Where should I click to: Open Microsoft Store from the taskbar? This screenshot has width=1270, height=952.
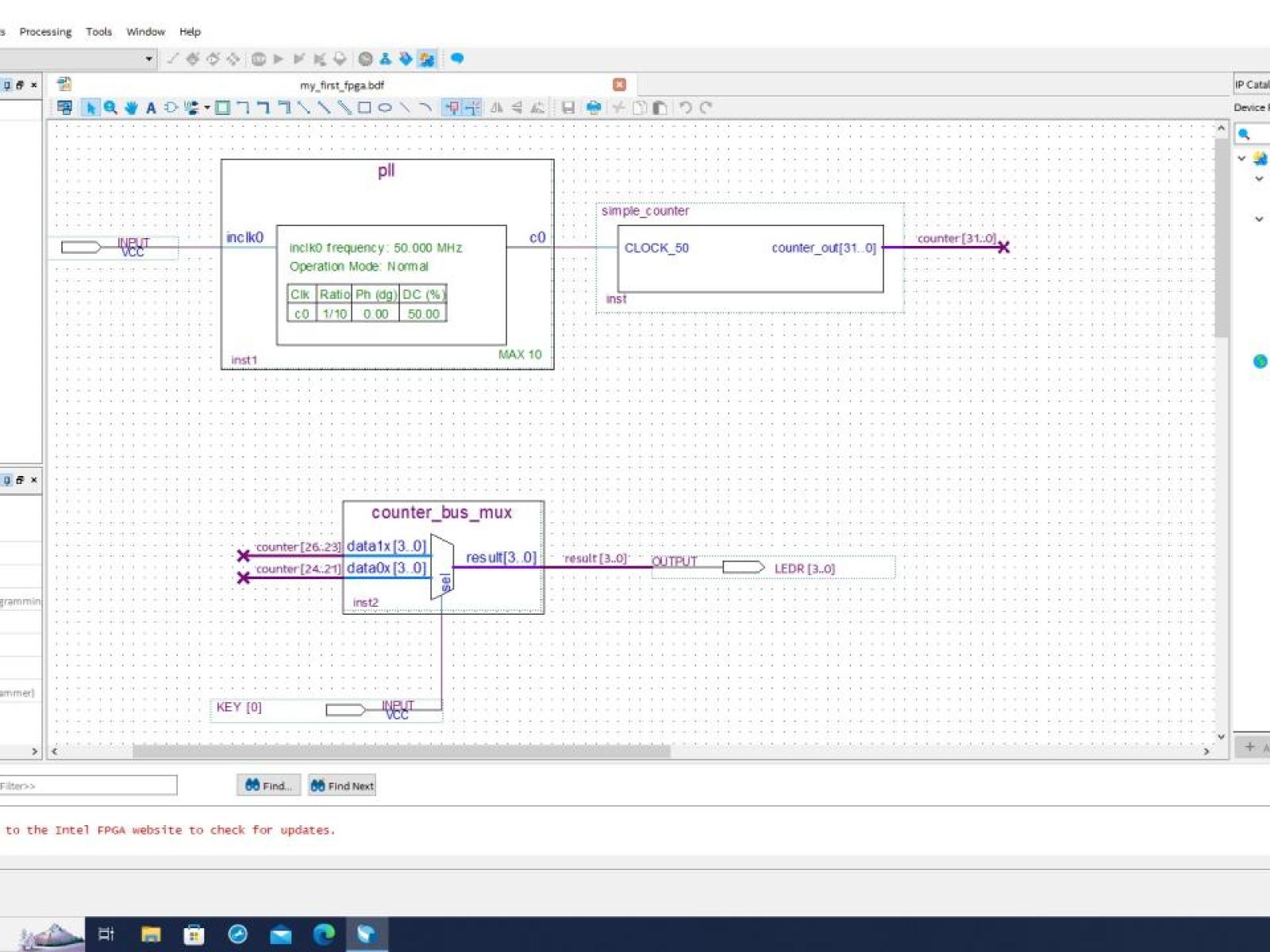(x=194, y=935)
